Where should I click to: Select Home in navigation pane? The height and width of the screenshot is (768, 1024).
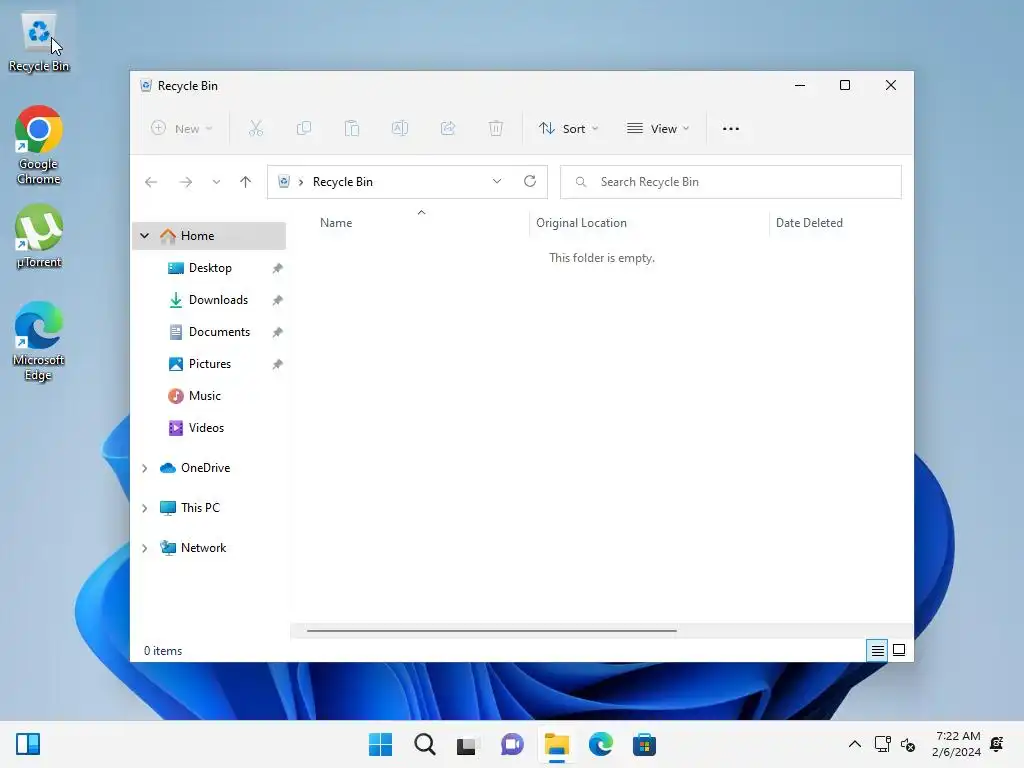click(x=209, y=236)
